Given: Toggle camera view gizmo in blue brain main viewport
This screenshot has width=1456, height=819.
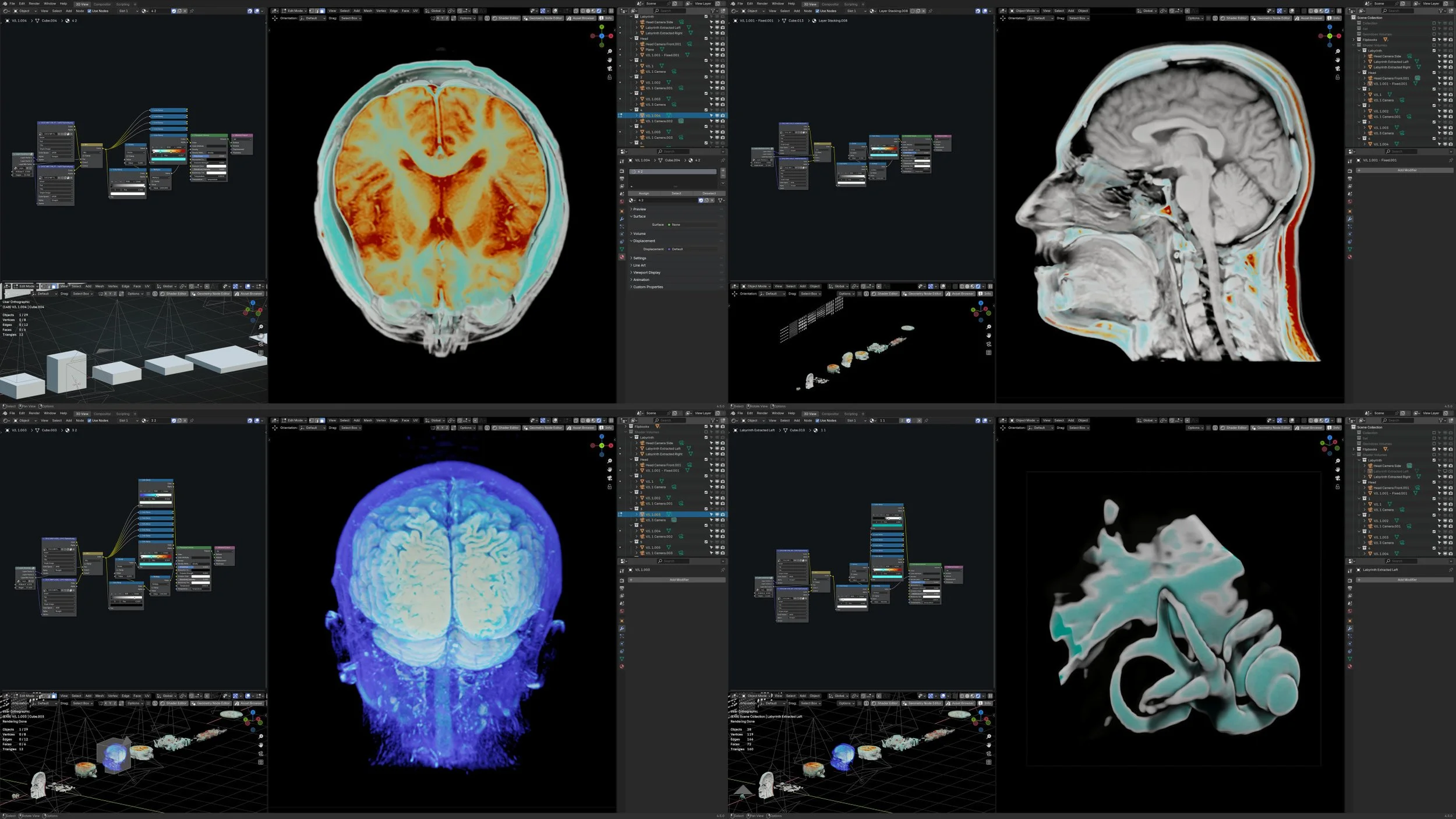Looking at the screenshot, I should [x=610, y=478].
